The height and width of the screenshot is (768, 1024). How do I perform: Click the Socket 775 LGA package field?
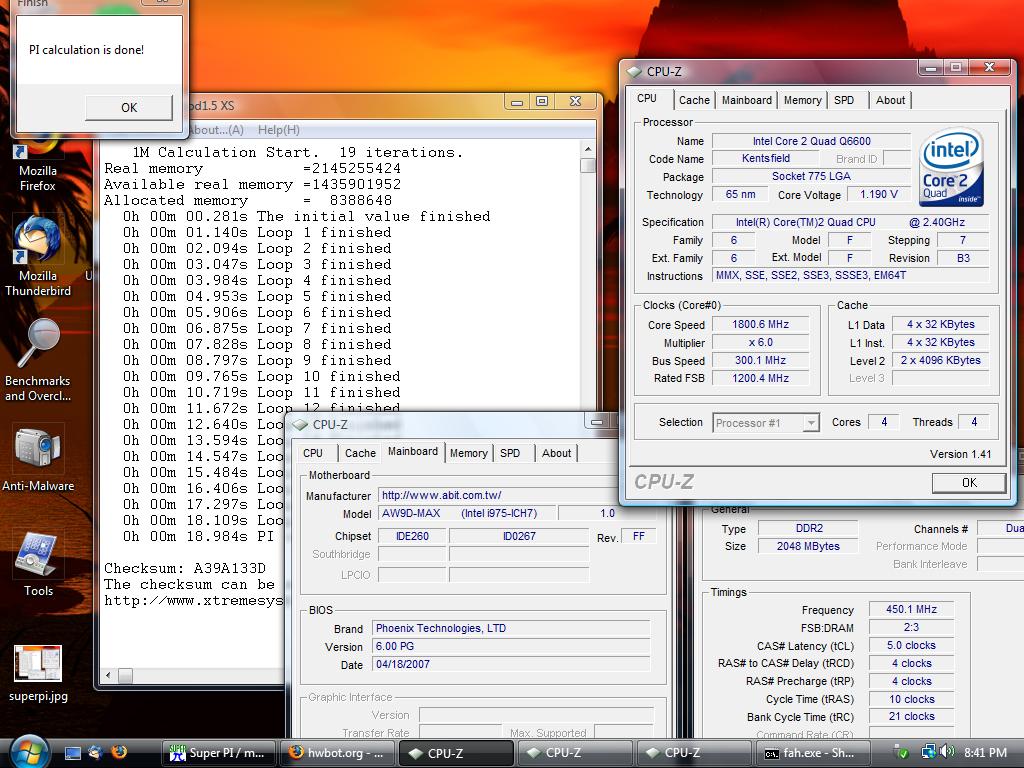[x=811, y=176]
